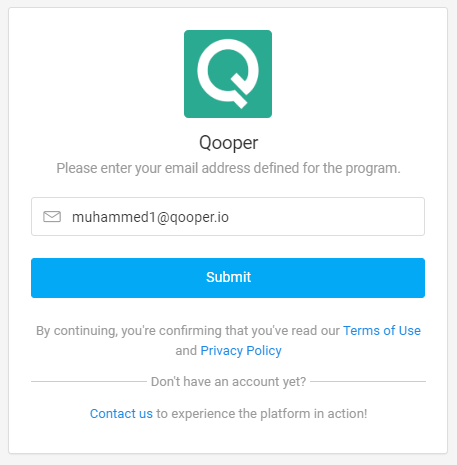Click the muhammed1@qooper.io email text
This screenshot has width=457, height=465.
tap(150, 217)
